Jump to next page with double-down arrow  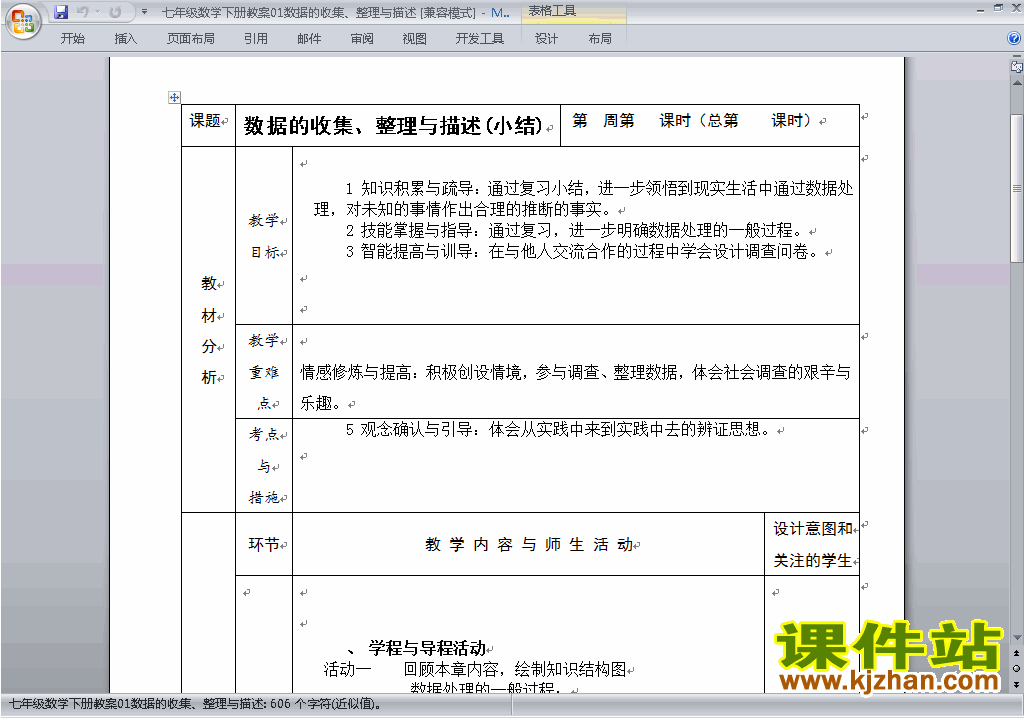(1017, 684)
